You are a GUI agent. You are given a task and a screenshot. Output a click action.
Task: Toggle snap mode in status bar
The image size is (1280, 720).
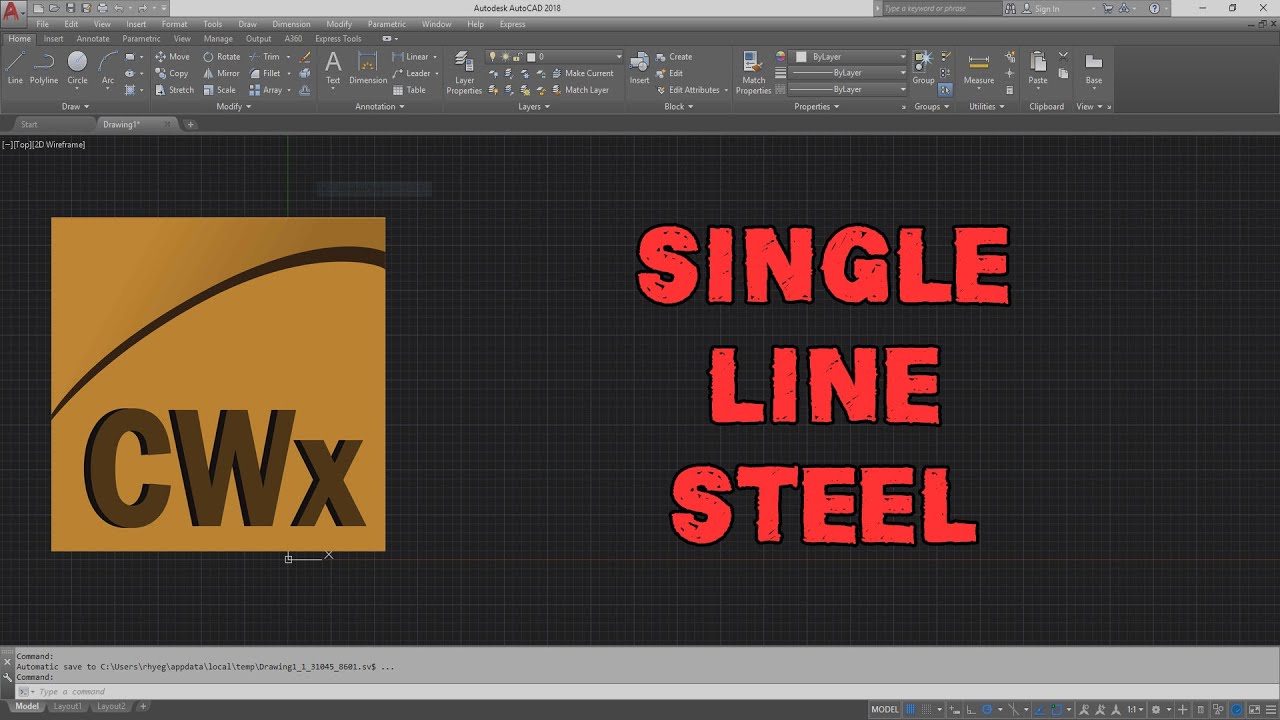click(927, 709)
